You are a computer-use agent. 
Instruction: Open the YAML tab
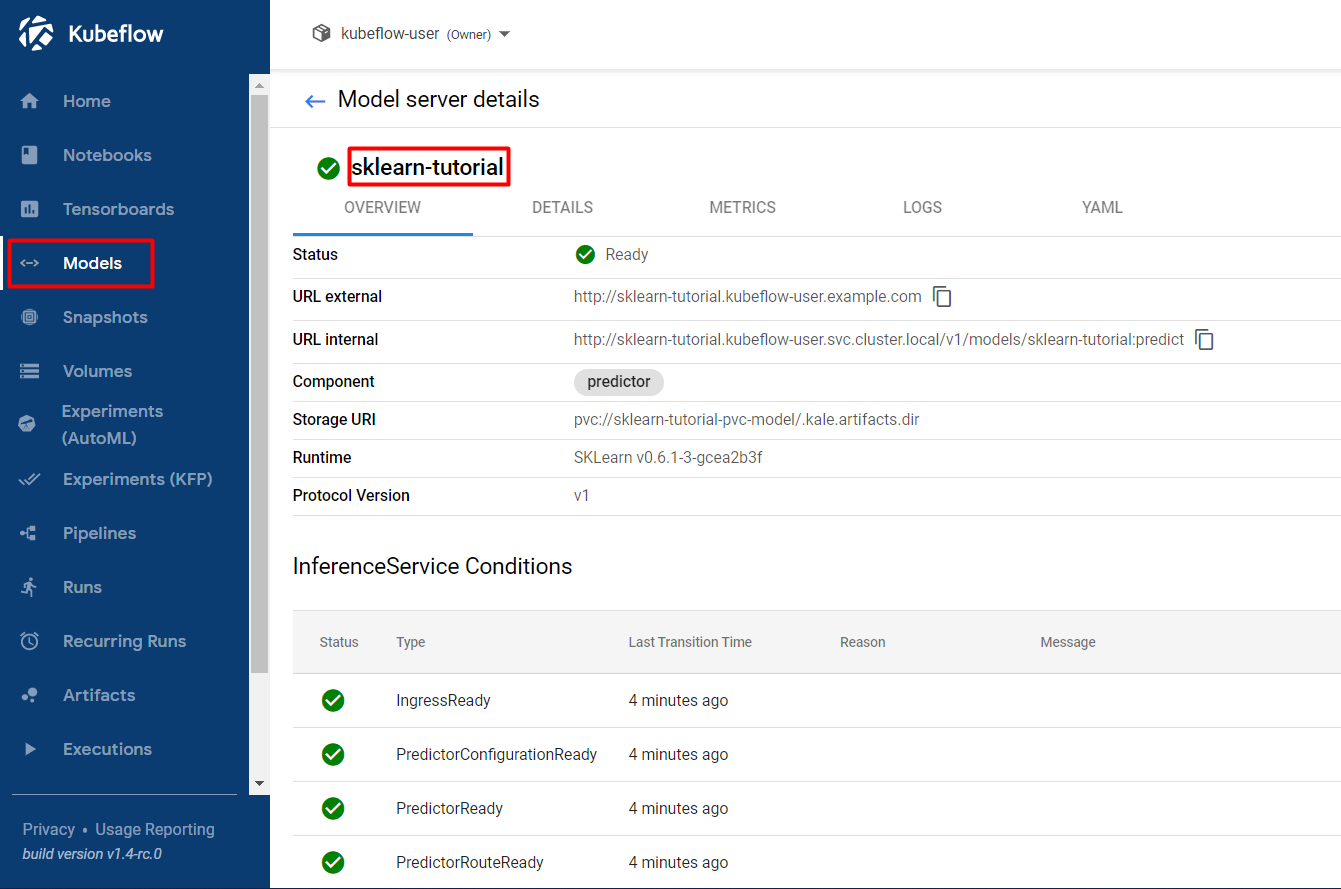point(1102,208)
